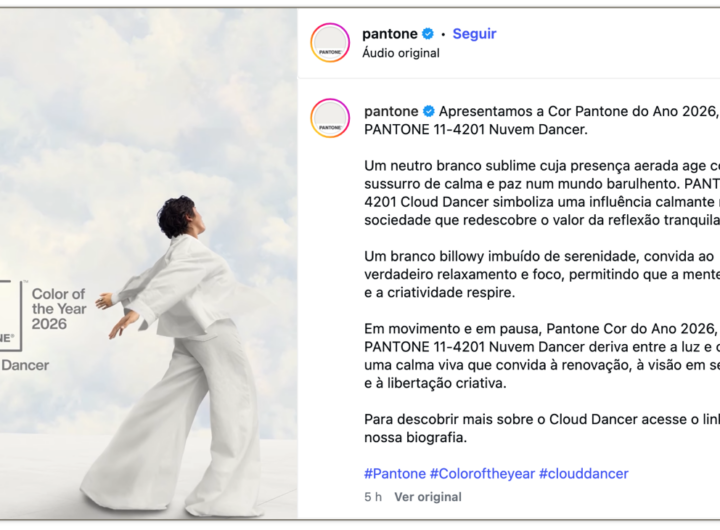The width and height of the screenshot is (720, 530).
Task: Click verified badge next to header username
Action: [x=428, y=34]
